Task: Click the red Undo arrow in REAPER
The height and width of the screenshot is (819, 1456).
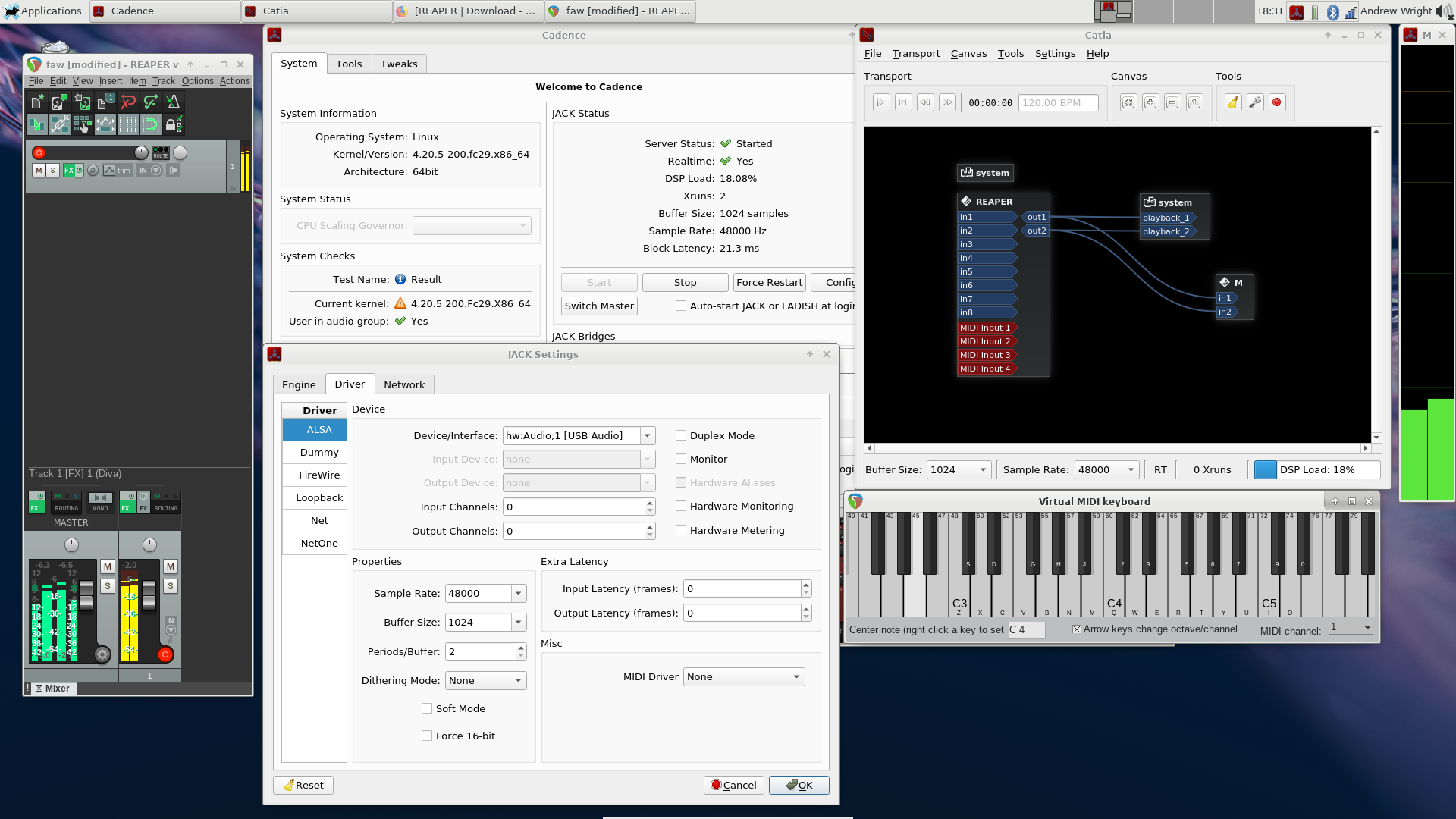Action: tap(128, 102)
